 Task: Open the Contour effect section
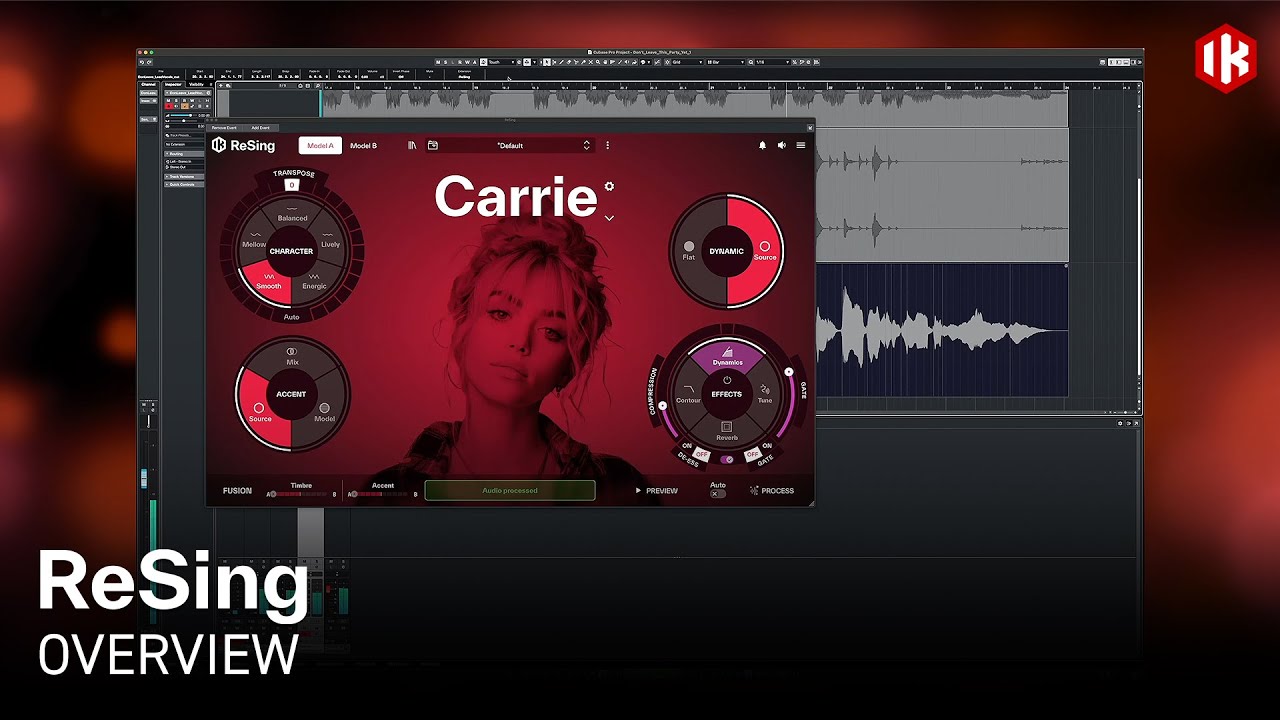coord(688,395)
